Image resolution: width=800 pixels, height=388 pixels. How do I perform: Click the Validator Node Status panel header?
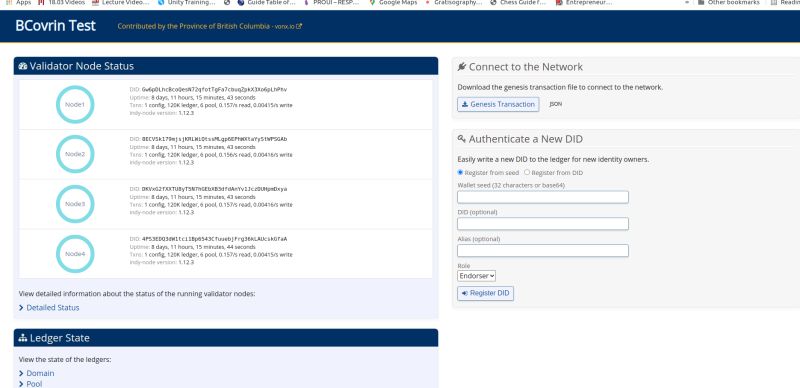(x=226, y=66)
